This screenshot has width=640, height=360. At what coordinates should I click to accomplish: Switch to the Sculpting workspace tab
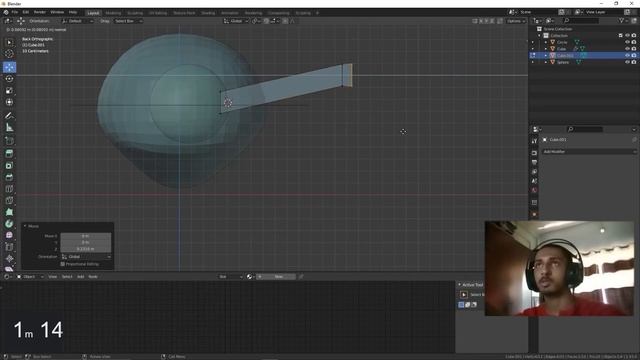point(135,13)
